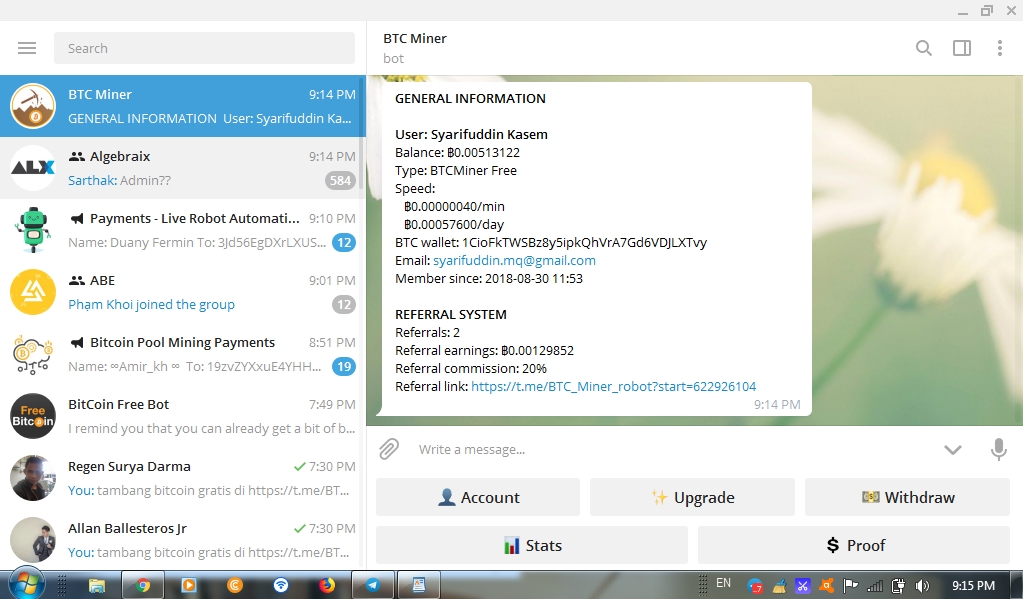Image resolution: width=1023 pixels, height=599 pixels.
Task: Open the battery power tray icon
Action: [898, 586]
